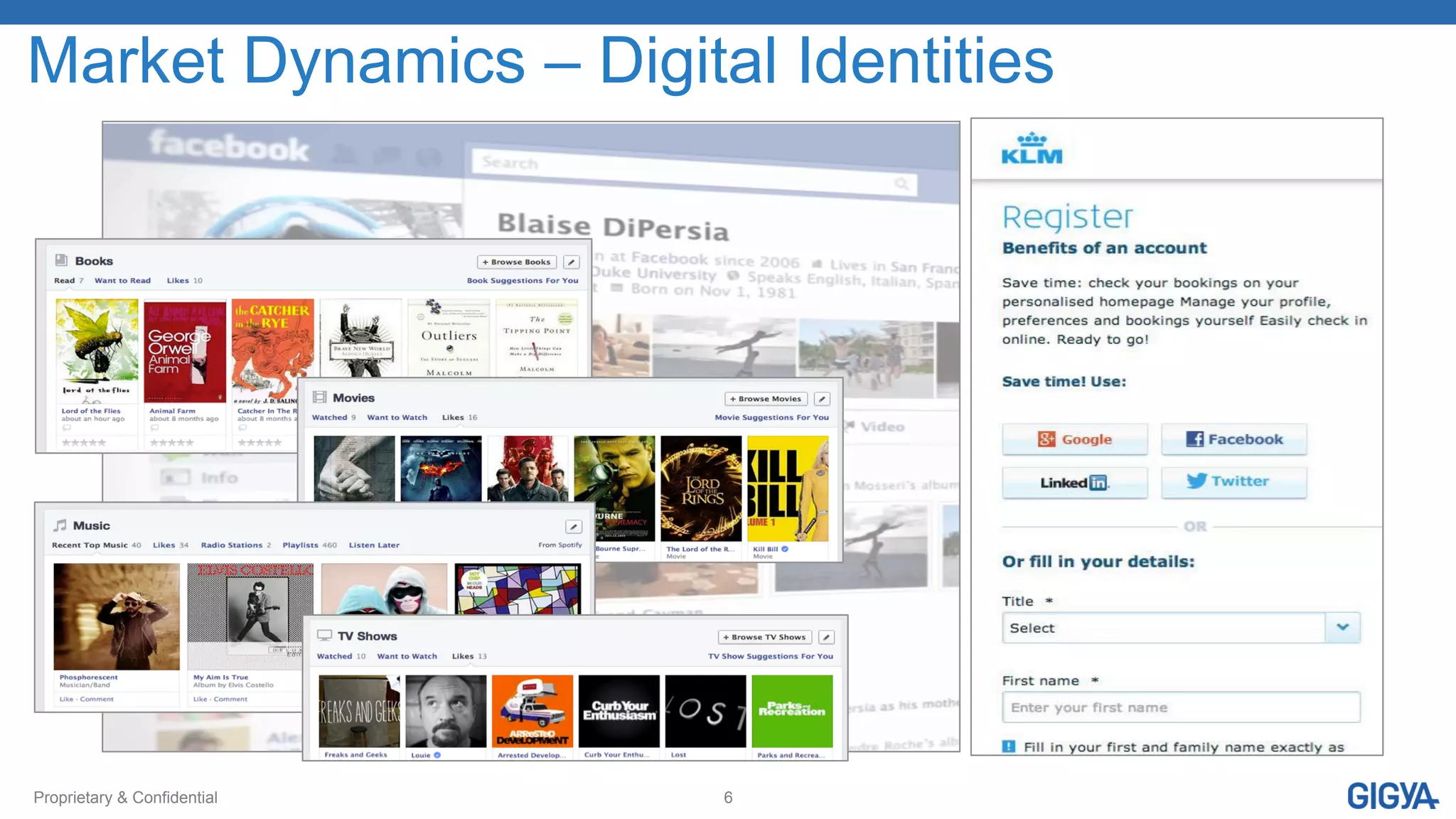Click the blue info icon near family name note
Screen dimensions: 1456x819
click(x=1009, y=746)
